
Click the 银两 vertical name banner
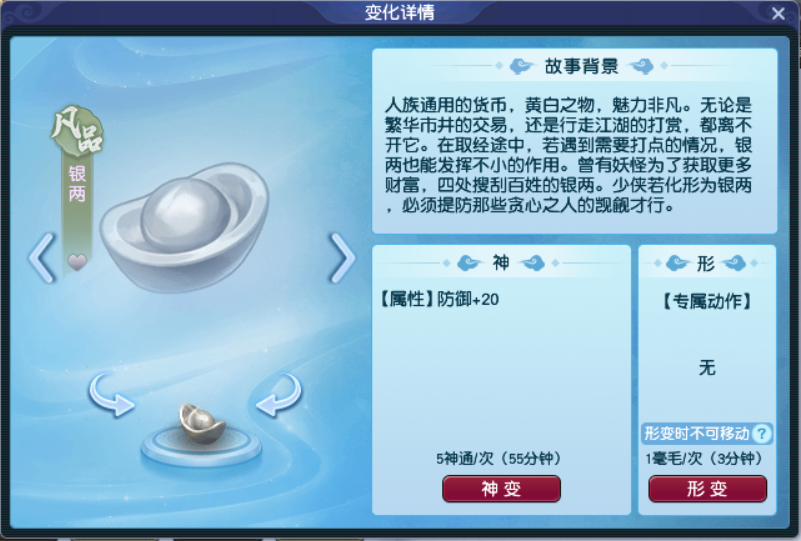click(x=77, y=184)
